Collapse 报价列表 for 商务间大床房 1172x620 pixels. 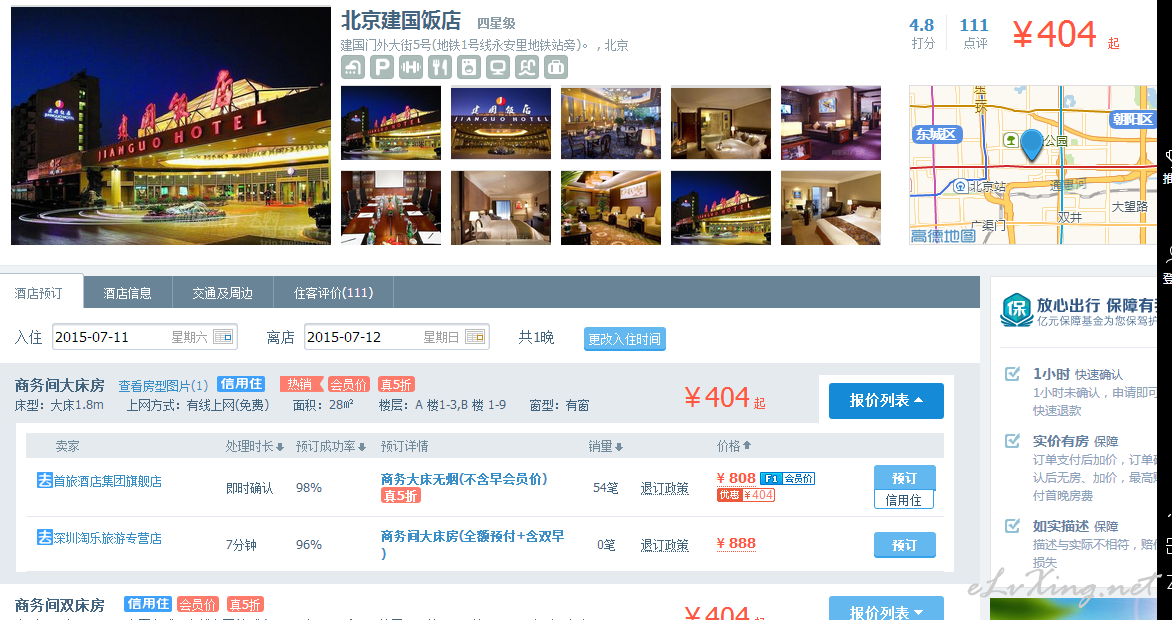886,401
